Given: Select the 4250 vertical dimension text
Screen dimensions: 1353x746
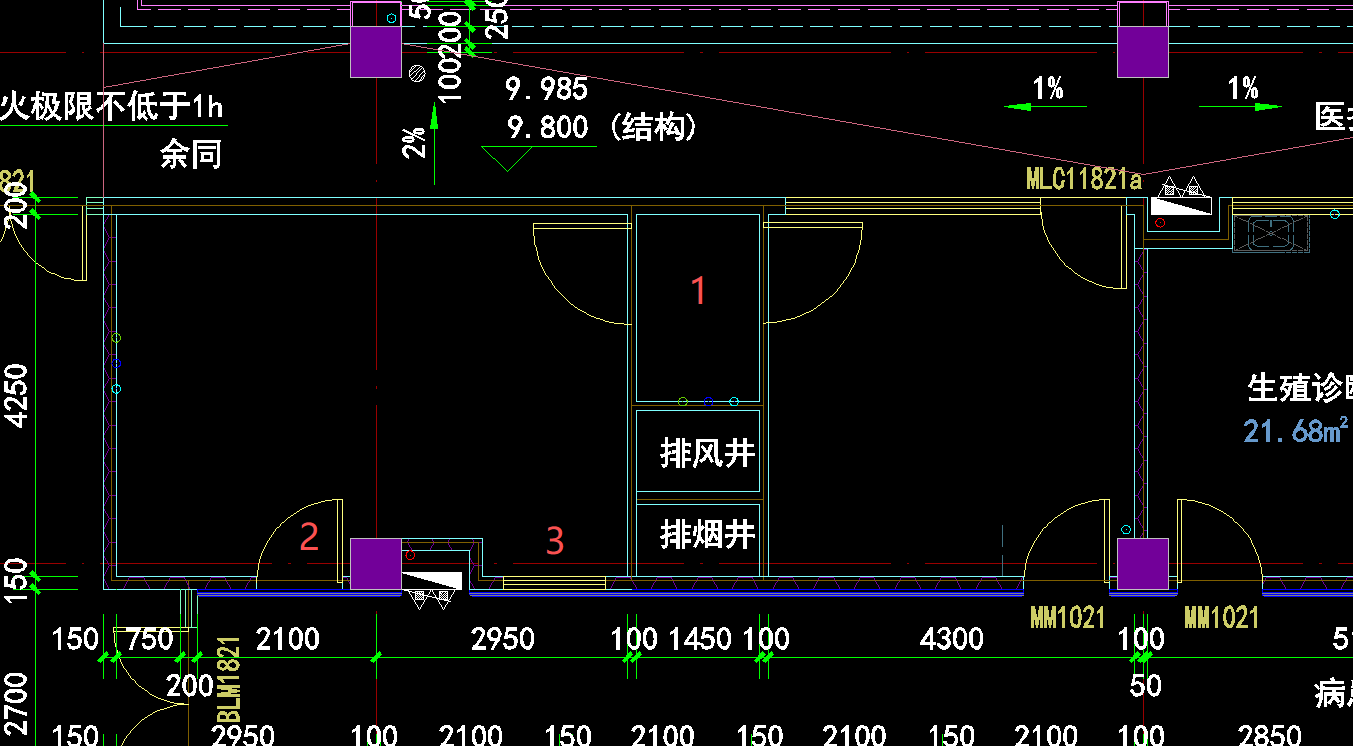Looking at the screenshot, I should pyautogui.click(x=18, y=394).
